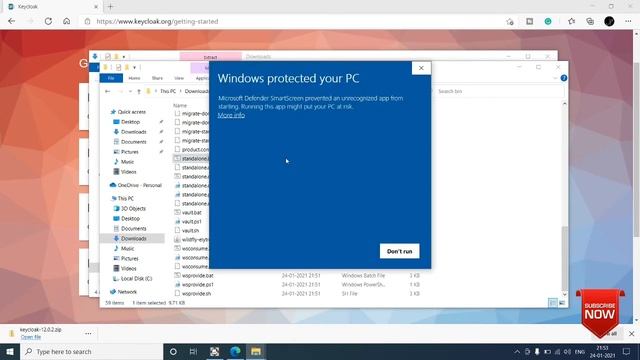Click the Name column header
Image resolution: width=640 pixels, height=360 pixels.
pyautogui.click(x=180, y=105)
